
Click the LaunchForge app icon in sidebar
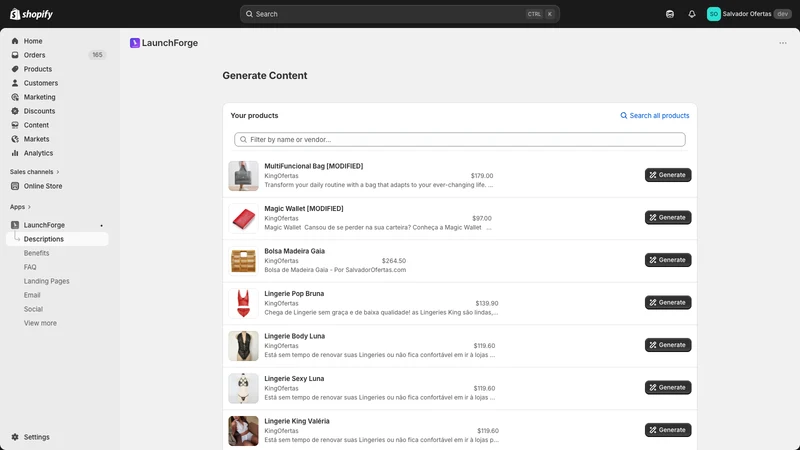pyautogui.click(x=15, y=225)
